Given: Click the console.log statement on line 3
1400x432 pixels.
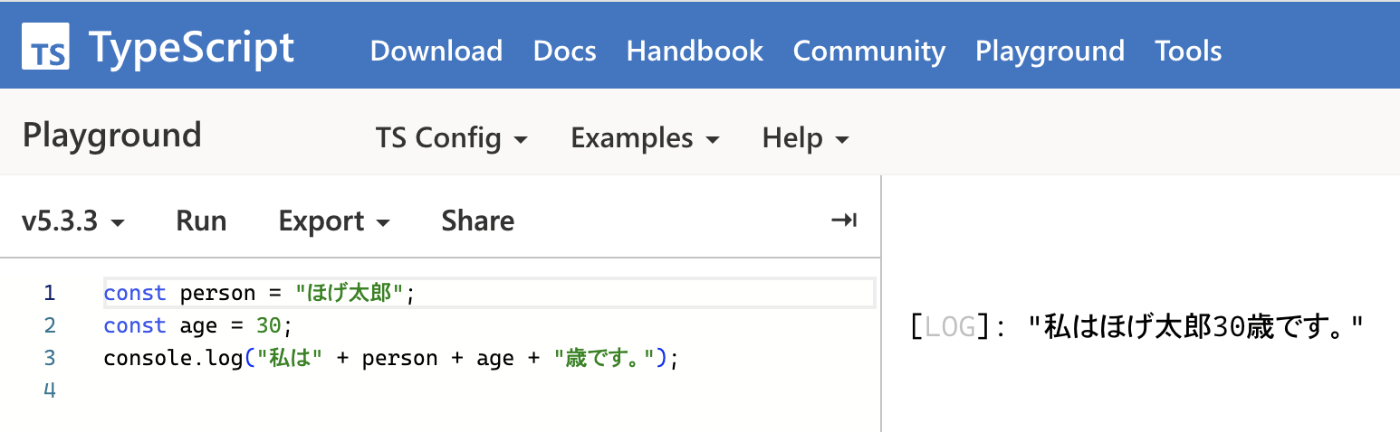Looking at the screenshot, I should (391, 358).
